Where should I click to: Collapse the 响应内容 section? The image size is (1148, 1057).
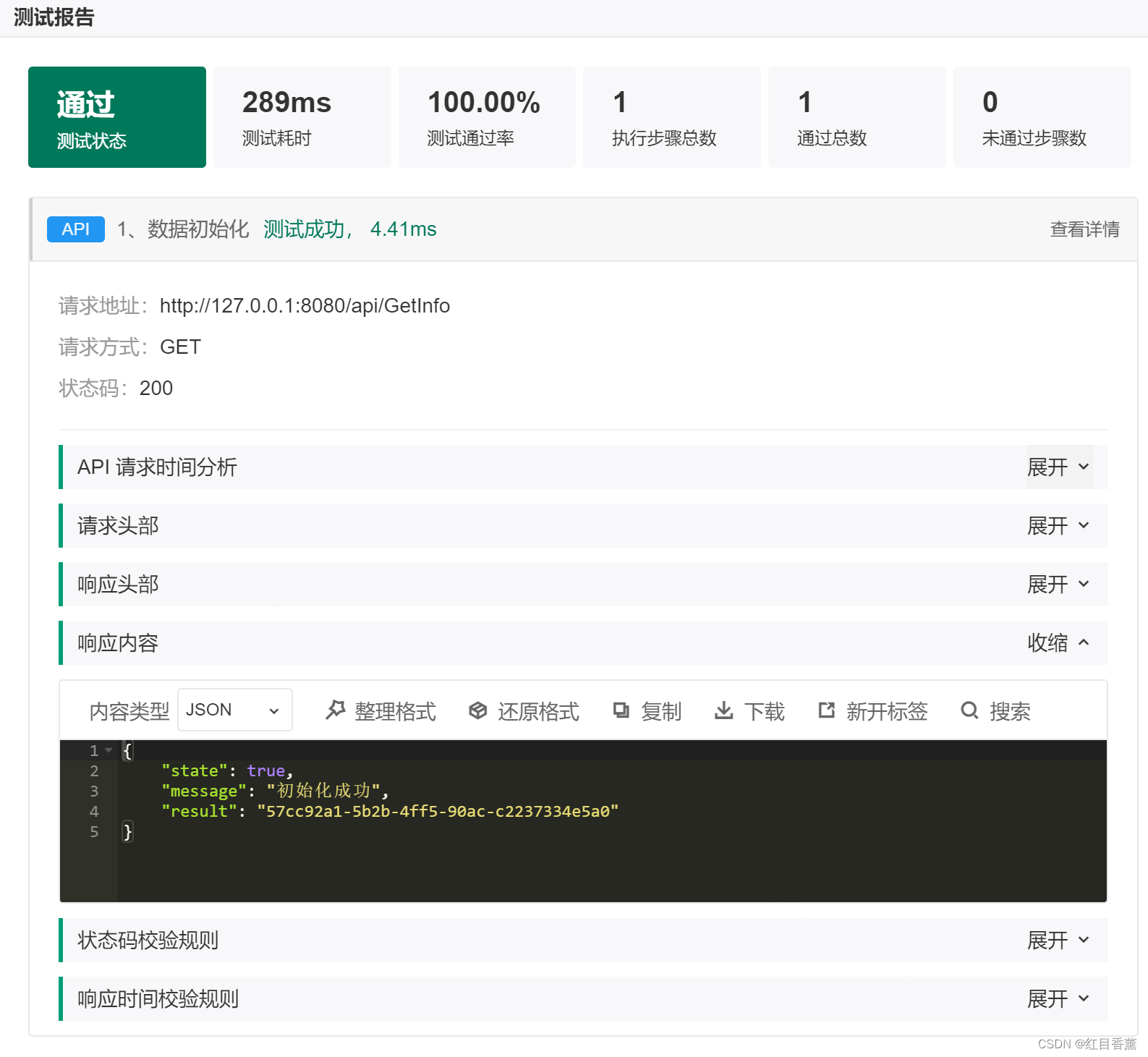pyautogui.click(x=1058, y=643)
